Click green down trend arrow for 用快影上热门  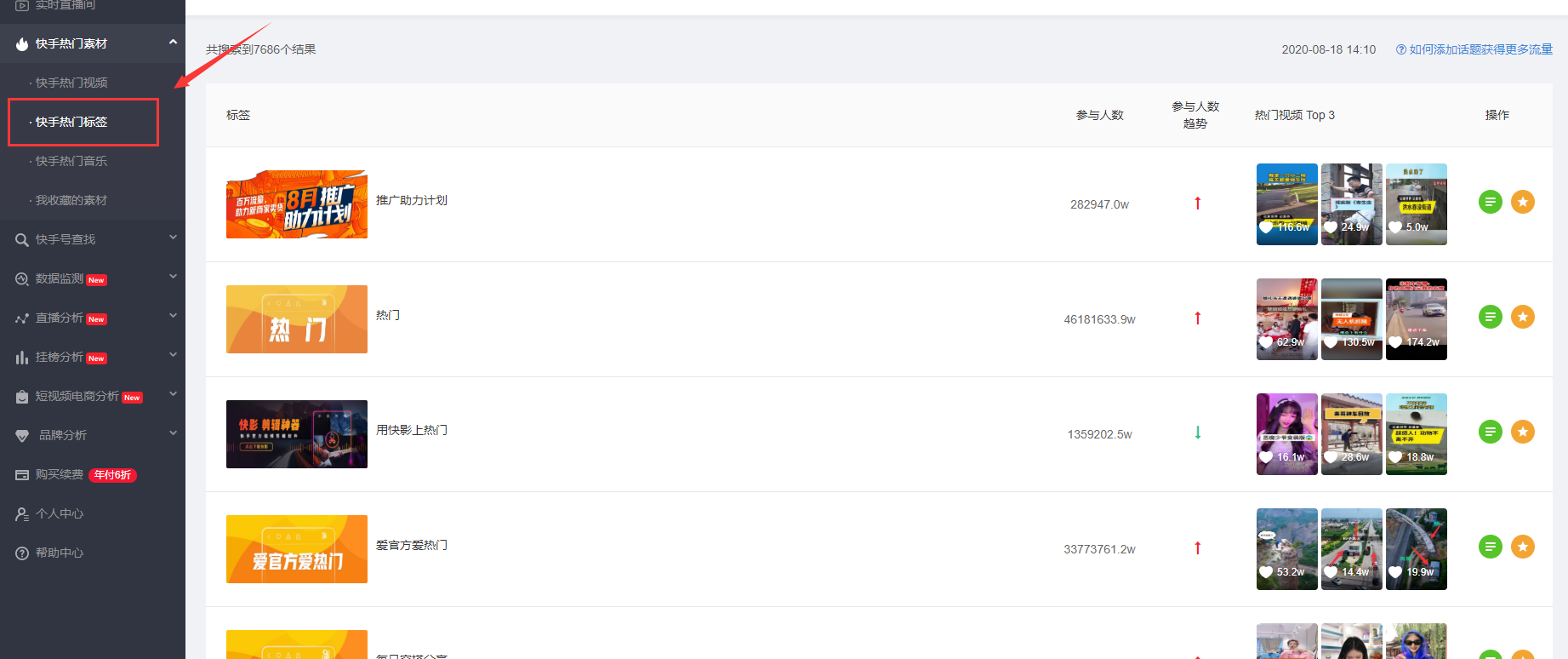pyautogui.click(x=1197, y=433)
